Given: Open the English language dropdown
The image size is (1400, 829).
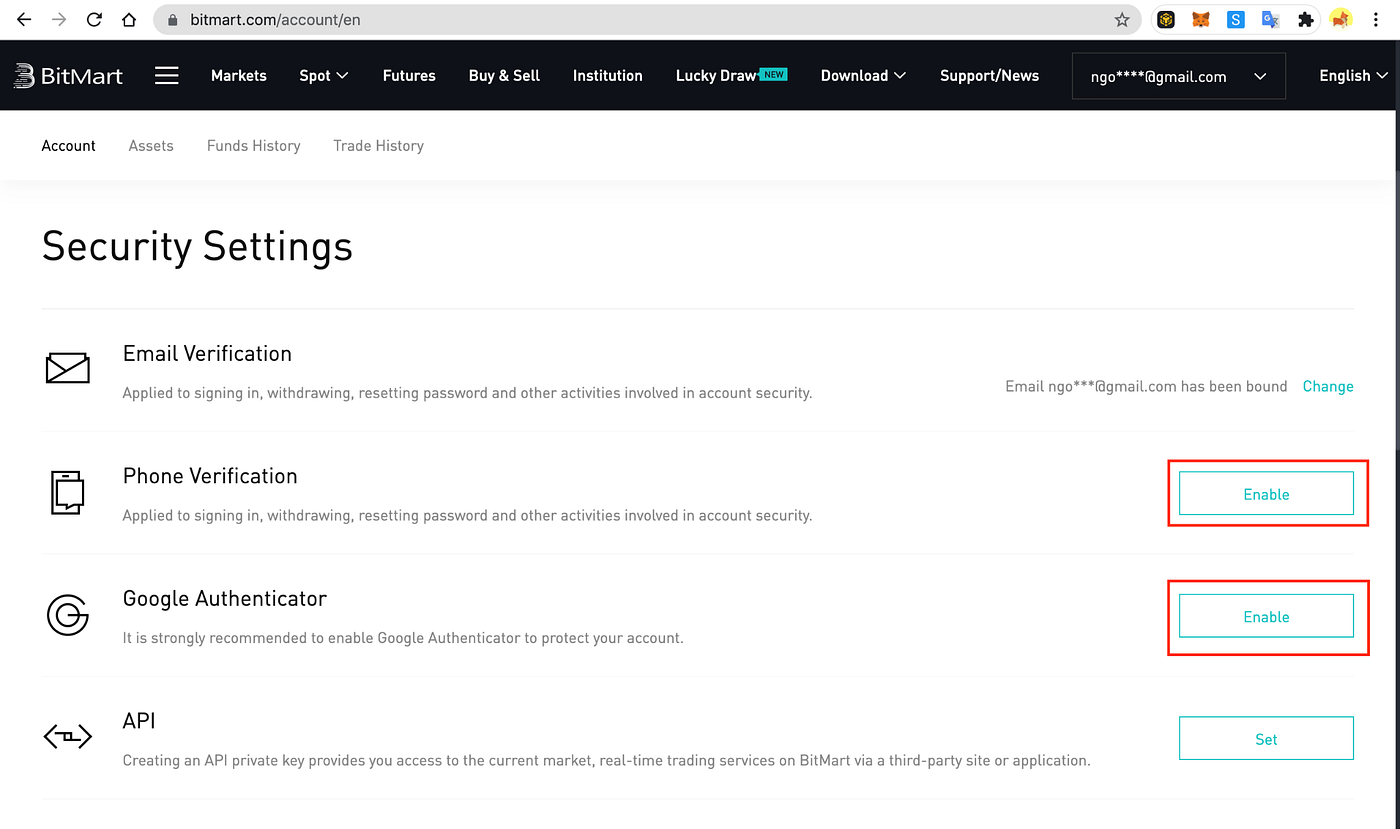Looking at the screenshot, I should click(x=1353, y=75).
